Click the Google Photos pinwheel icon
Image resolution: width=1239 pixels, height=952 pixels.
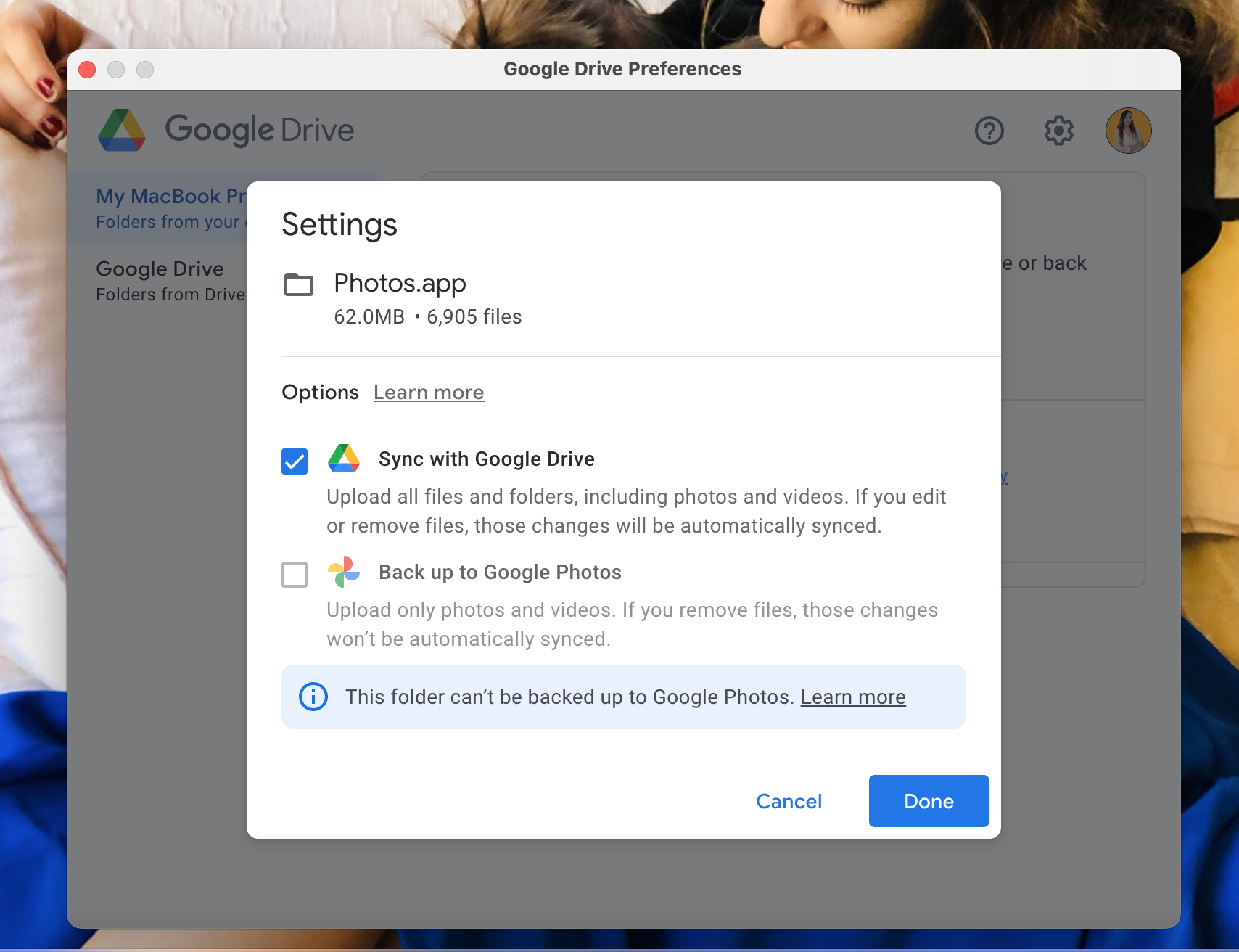coord(344,572)
